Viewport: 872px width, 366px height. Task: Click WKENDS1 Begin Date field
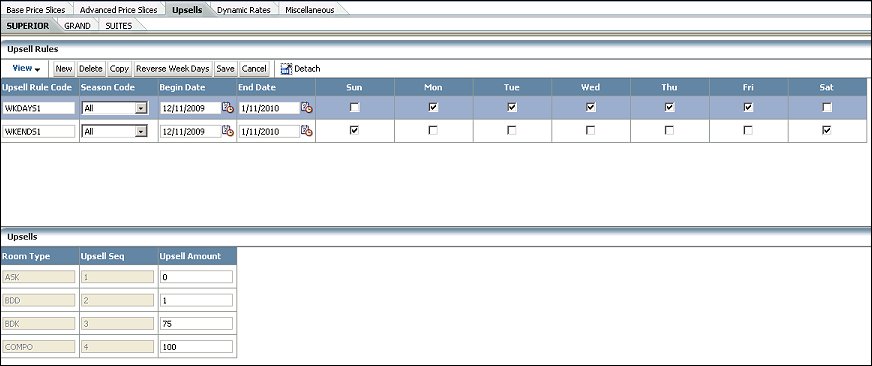[191, 131]
